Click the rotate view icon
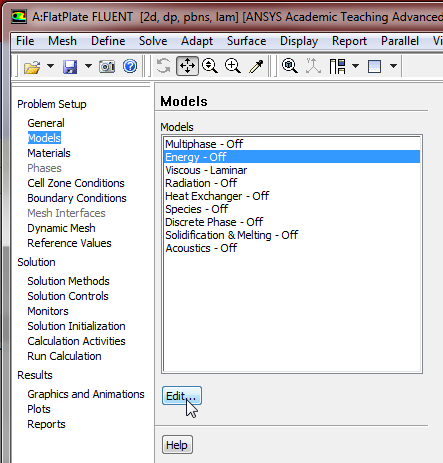Viewport: 443px width, 463px height. [x=163, y=66]
